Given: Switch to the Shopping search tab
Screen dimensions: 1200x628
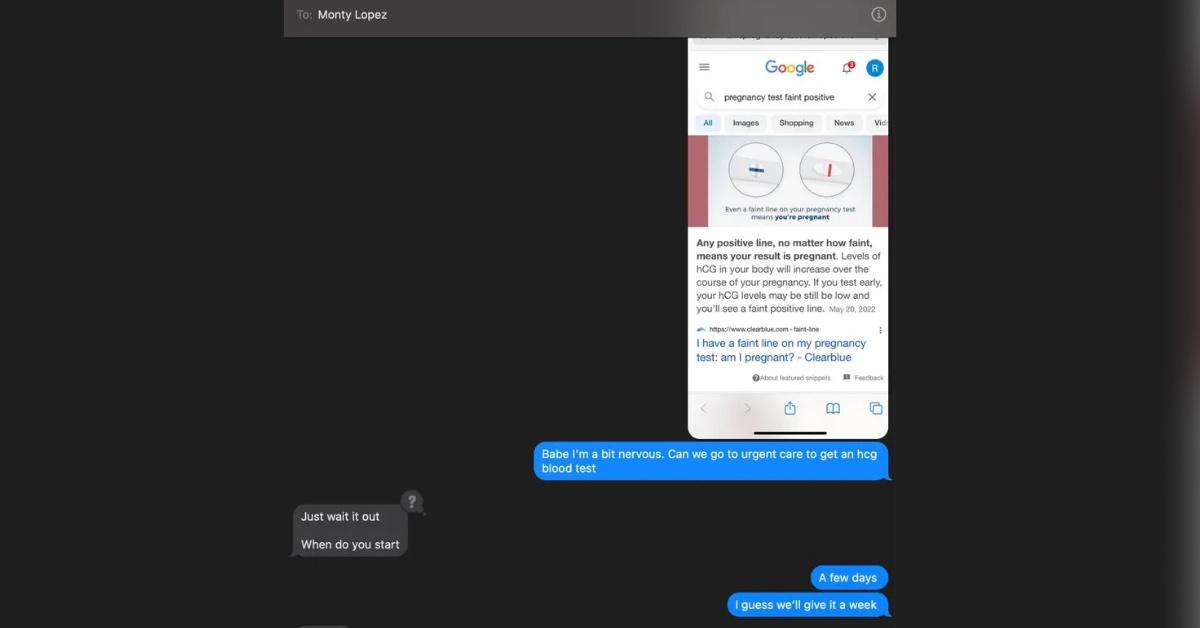Looking at the screenshot, I should [x=796, y=123].
